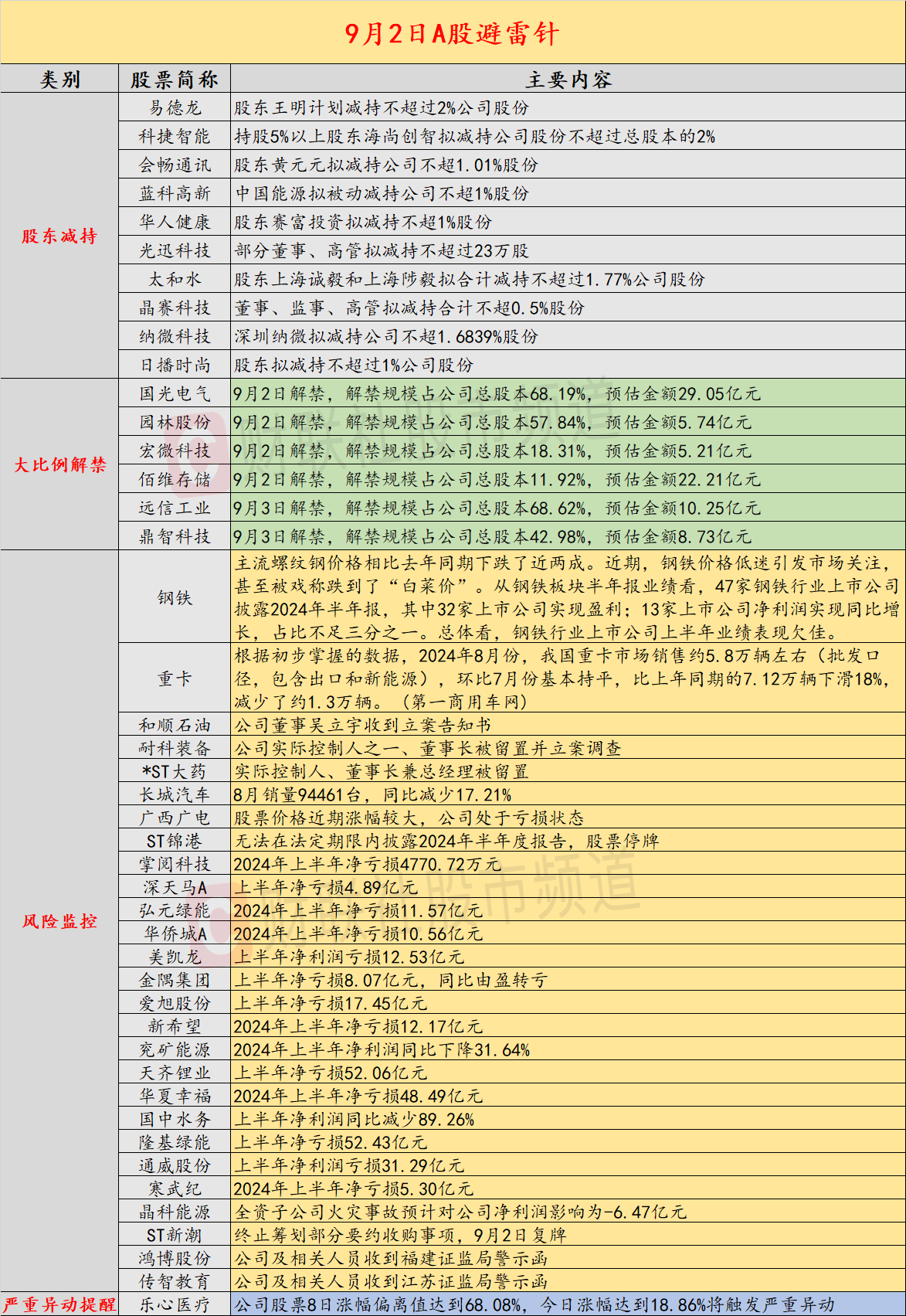
Task: Click the 股东减持 category cell
Action: (59, 236)
